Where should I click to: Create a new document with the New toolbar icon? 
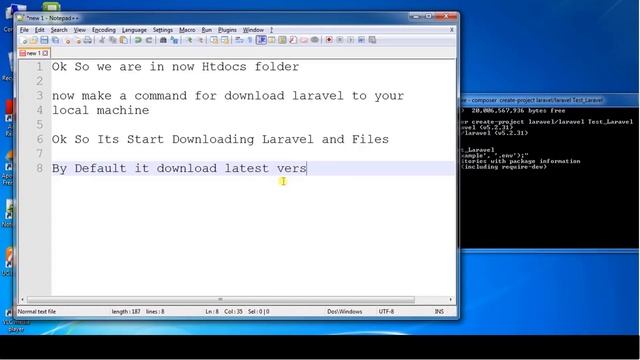click(23, 40)
